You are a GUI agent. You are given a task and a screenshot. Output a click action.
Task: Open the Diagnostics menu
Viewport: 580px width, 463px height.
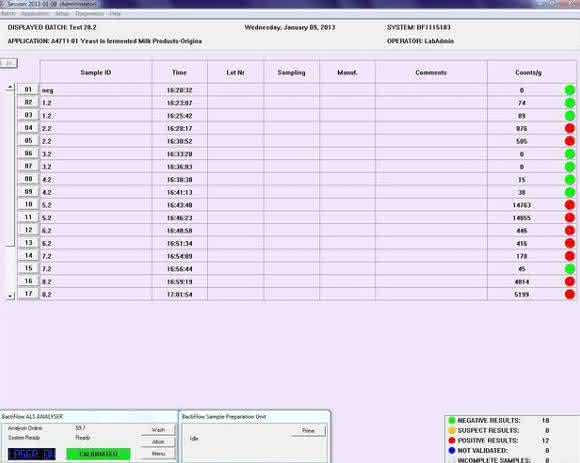pyautogui.click(x=90, y=14)
